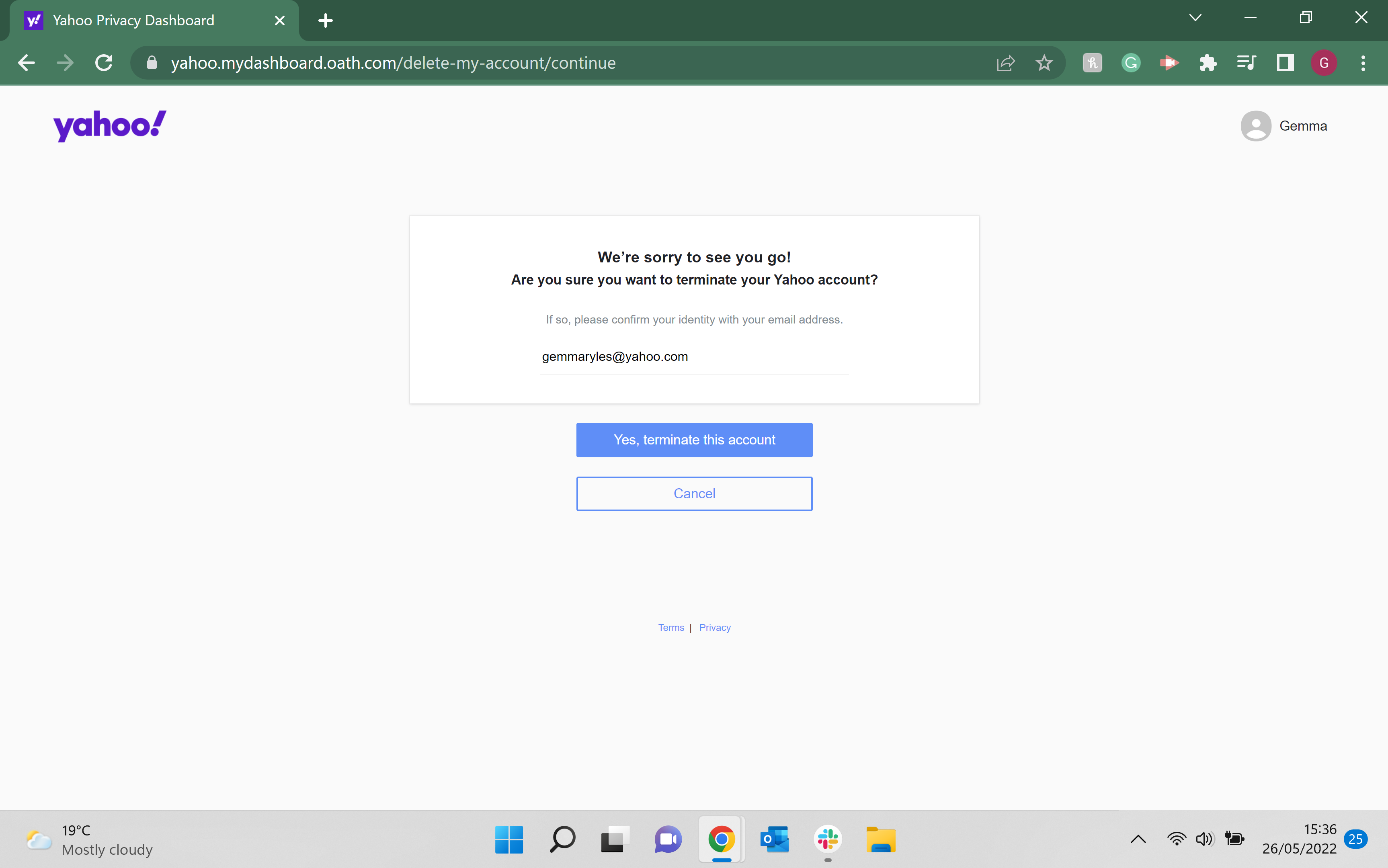
Task: Click the Chrome taskbar icon
Action: 721,839
